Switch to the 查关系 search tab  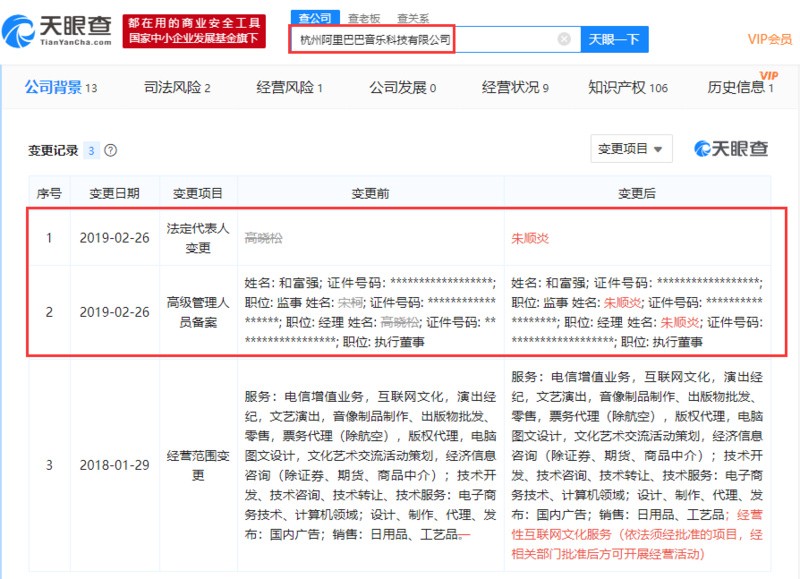(x=413, y=17)
